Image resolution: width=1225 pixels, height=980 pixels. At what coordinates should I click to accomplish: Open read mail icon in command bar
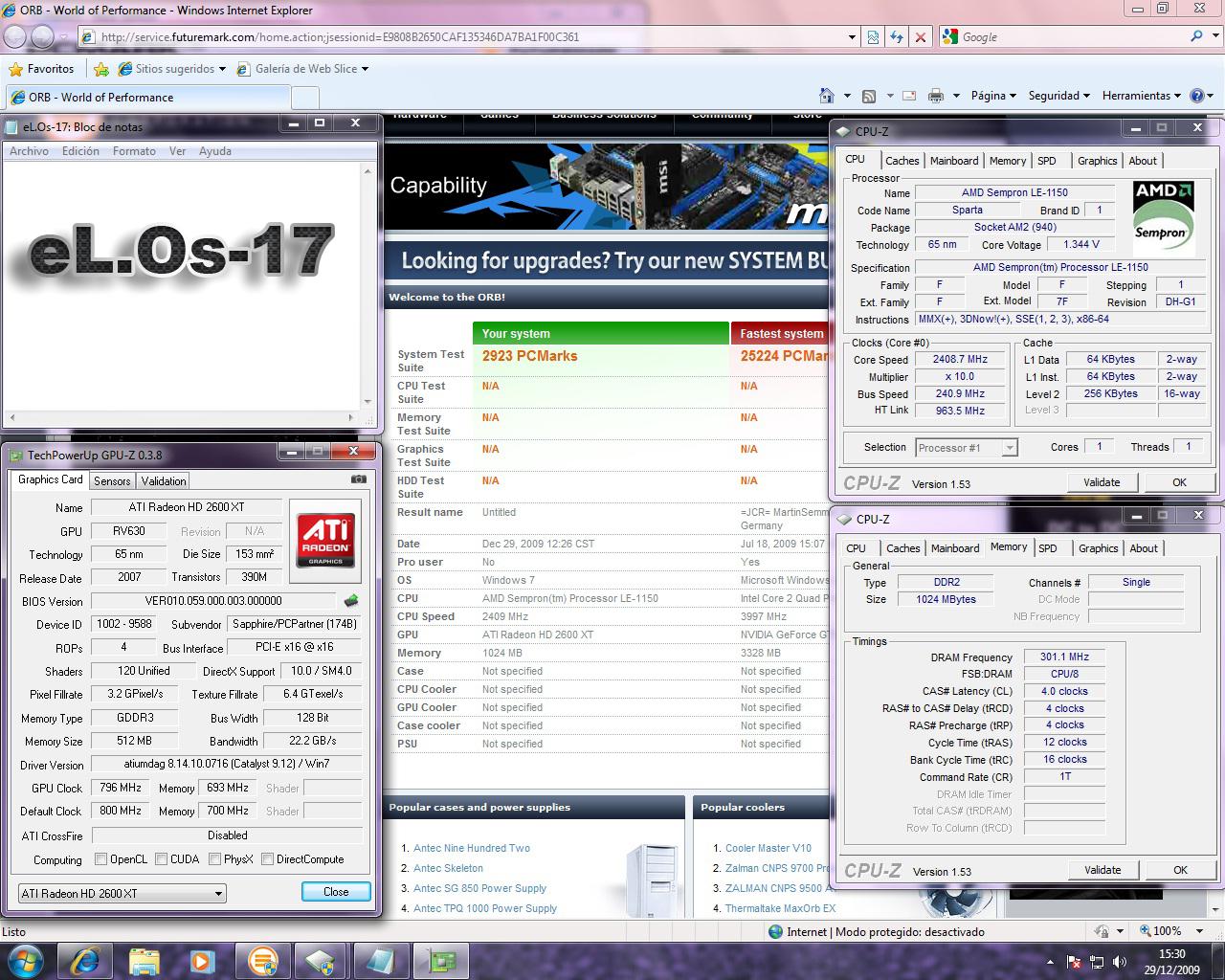pos(909,96)
